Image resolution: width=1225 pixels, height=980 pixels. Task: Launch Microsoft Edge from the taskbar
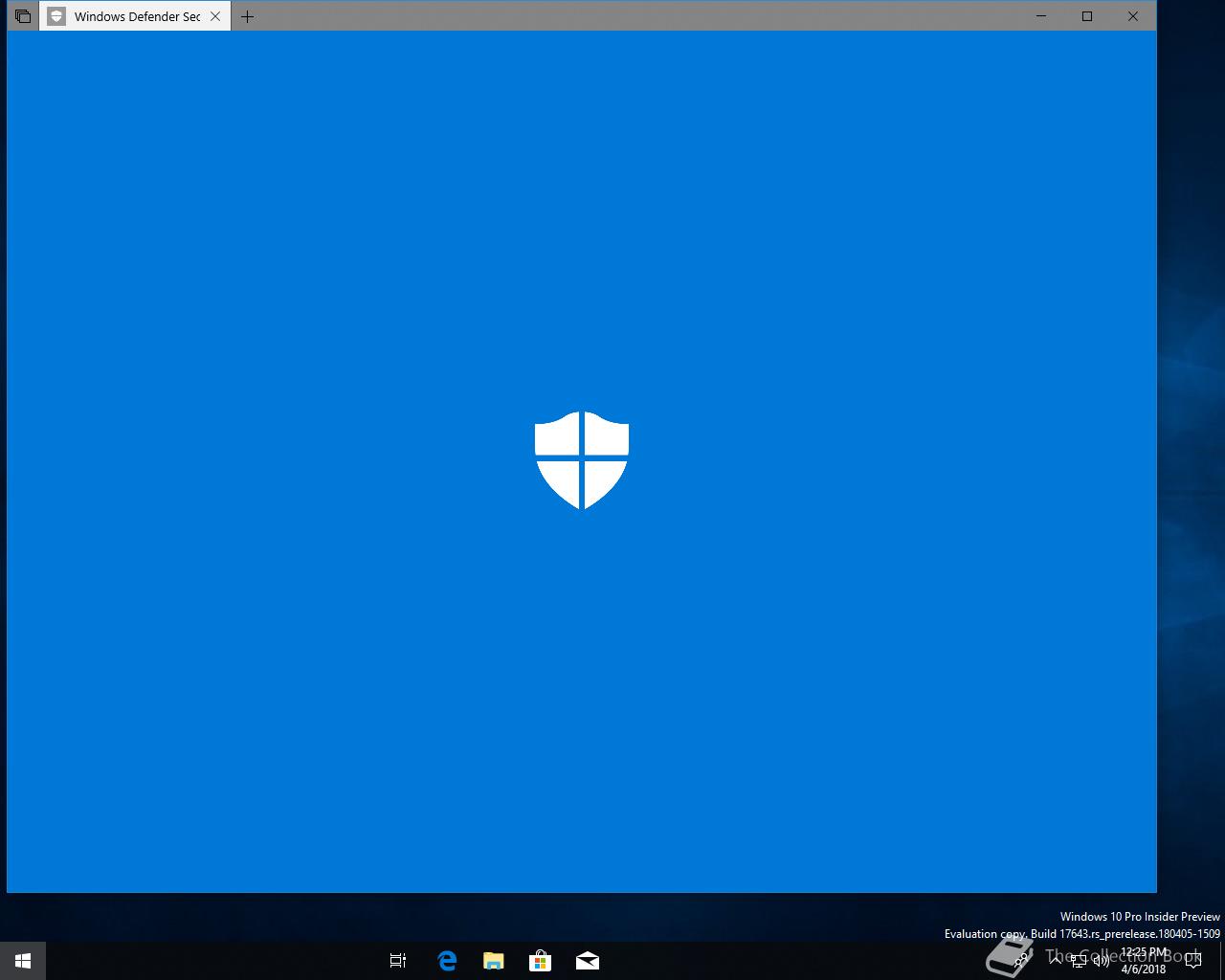click(x=447, y=961)
